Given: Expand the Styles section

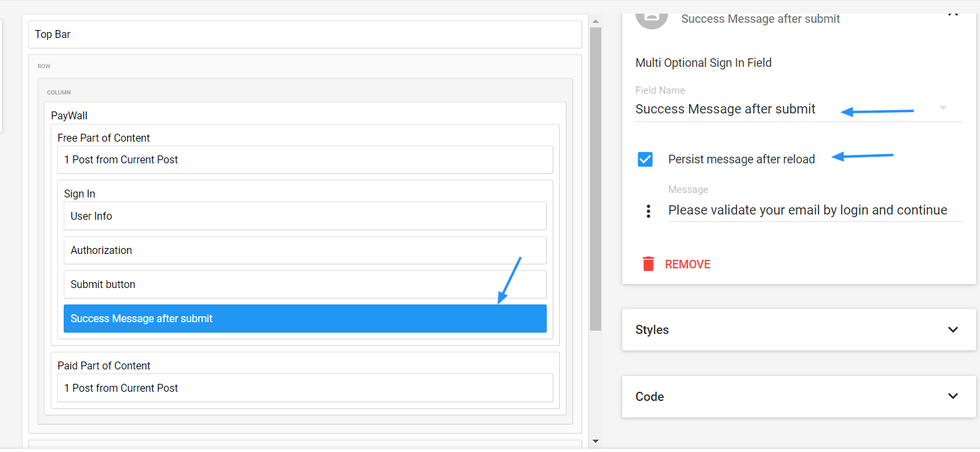Looking at the screenshot, I should 952,329.
